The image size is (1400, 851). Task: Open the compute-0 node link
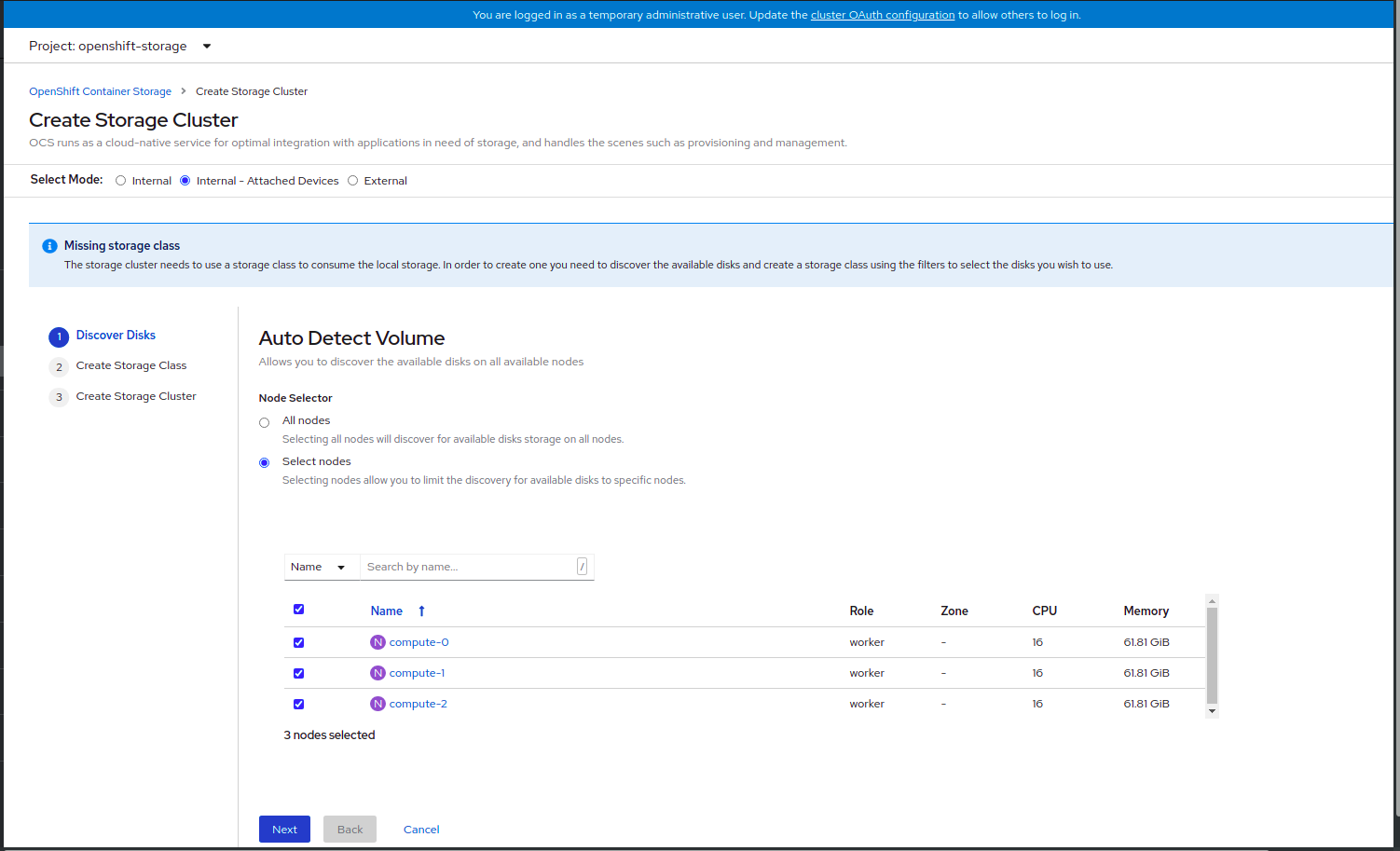pos(419,642)
